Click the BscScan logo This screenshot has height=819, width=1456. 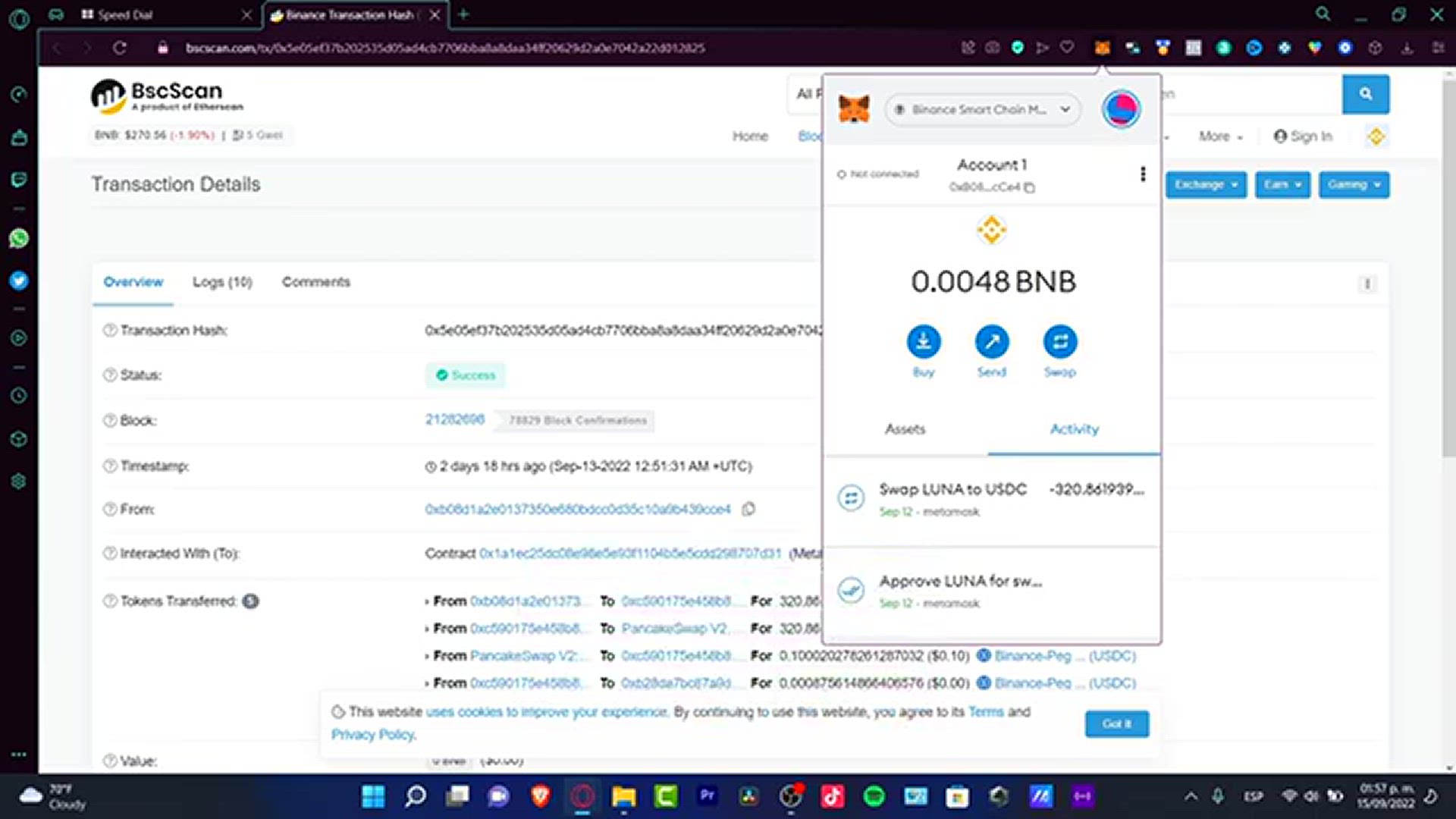click(167, 96)
